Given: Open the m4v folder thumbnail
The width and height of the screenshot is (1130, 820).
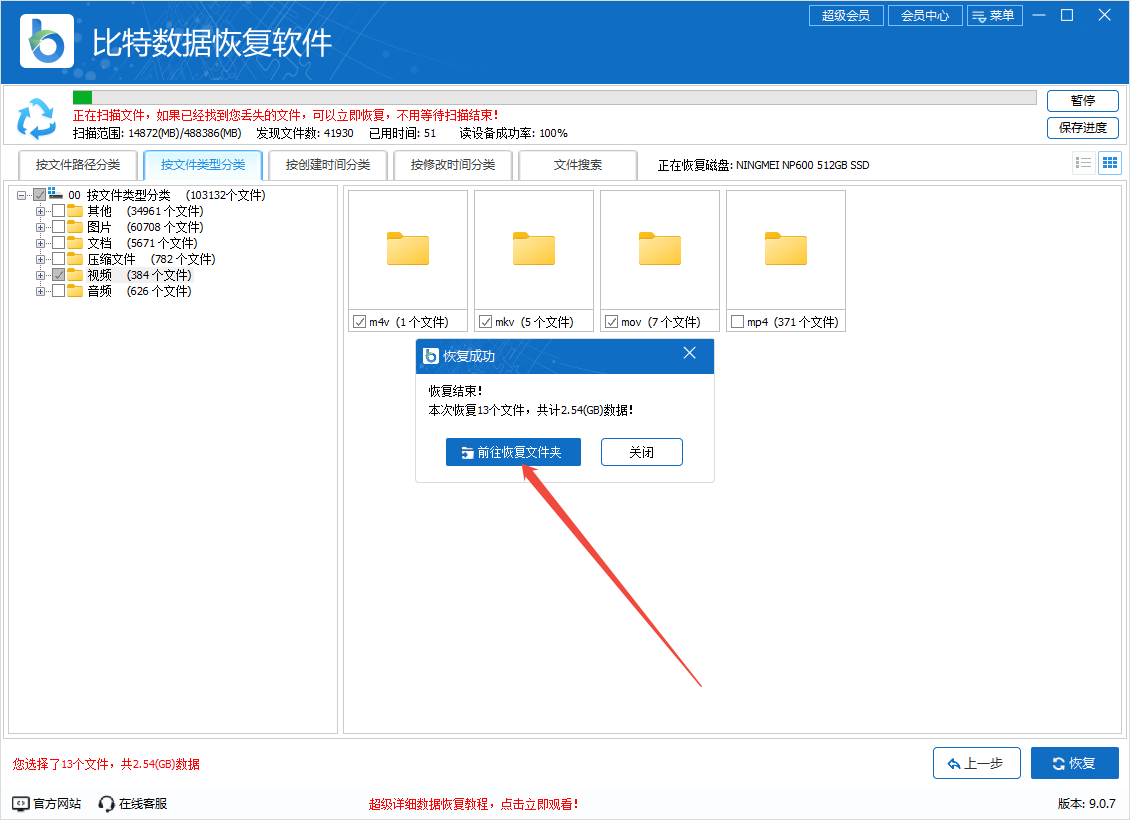Looking at the screenshot, I should coord(408,250).
